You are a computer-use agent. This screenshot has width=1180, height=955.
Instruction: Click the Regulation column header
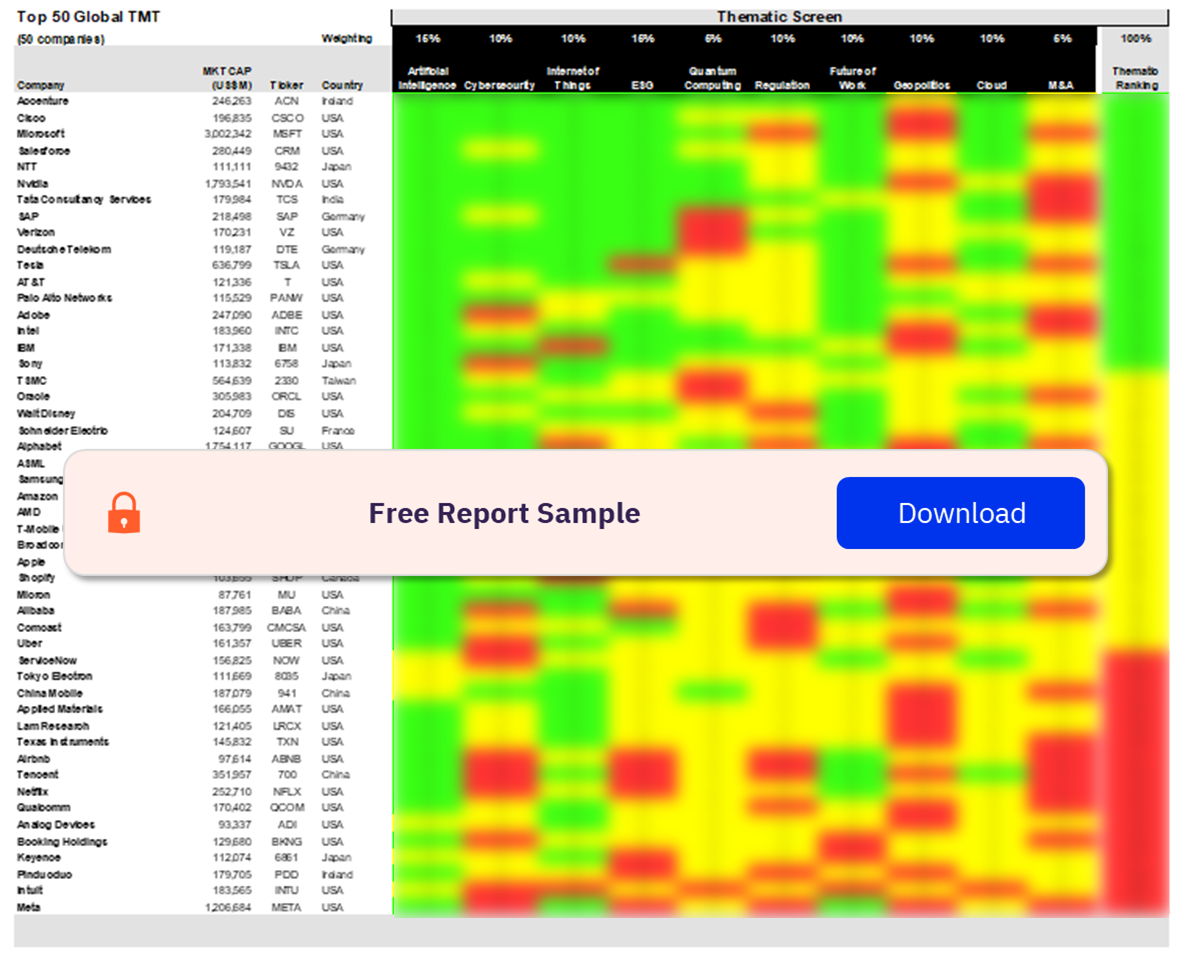pyautogui.click(x=782, y=85)
